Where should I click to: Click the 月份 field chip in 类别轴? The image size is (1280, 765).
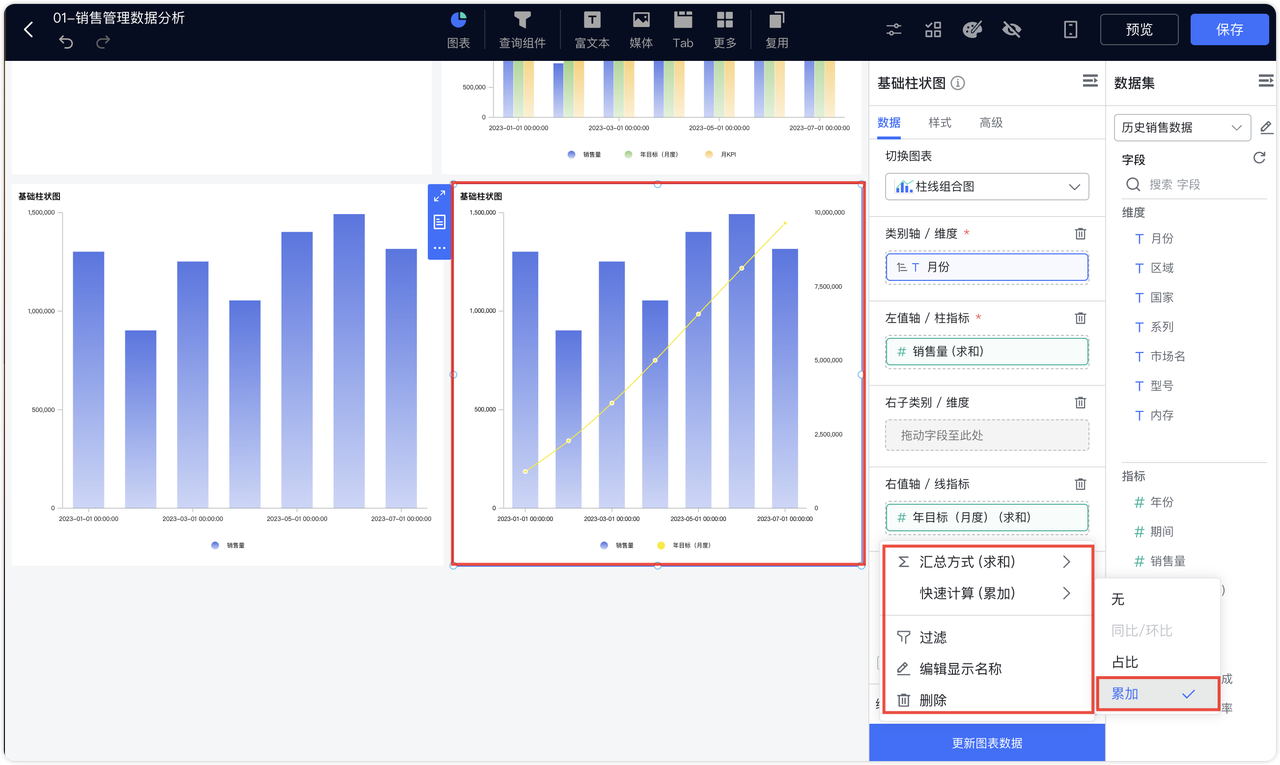click(987, 267)
